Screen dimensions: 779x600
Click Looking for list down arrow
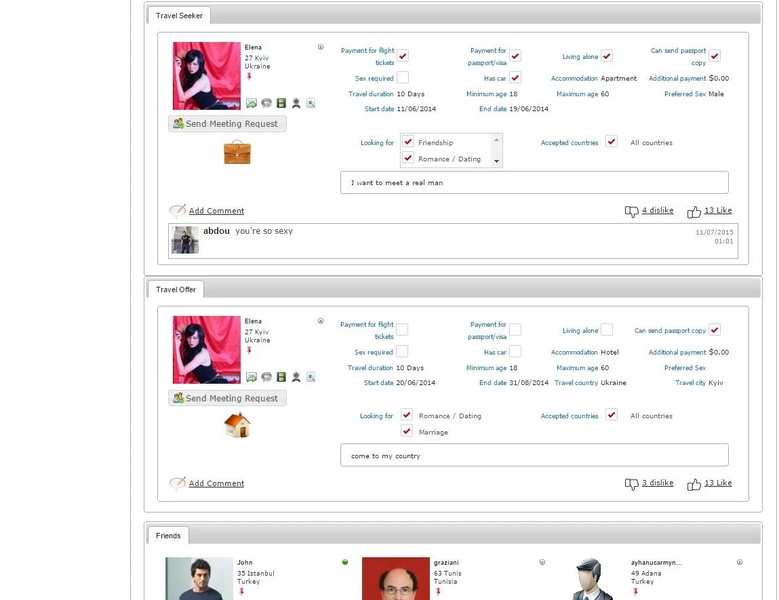pos(496,161)
